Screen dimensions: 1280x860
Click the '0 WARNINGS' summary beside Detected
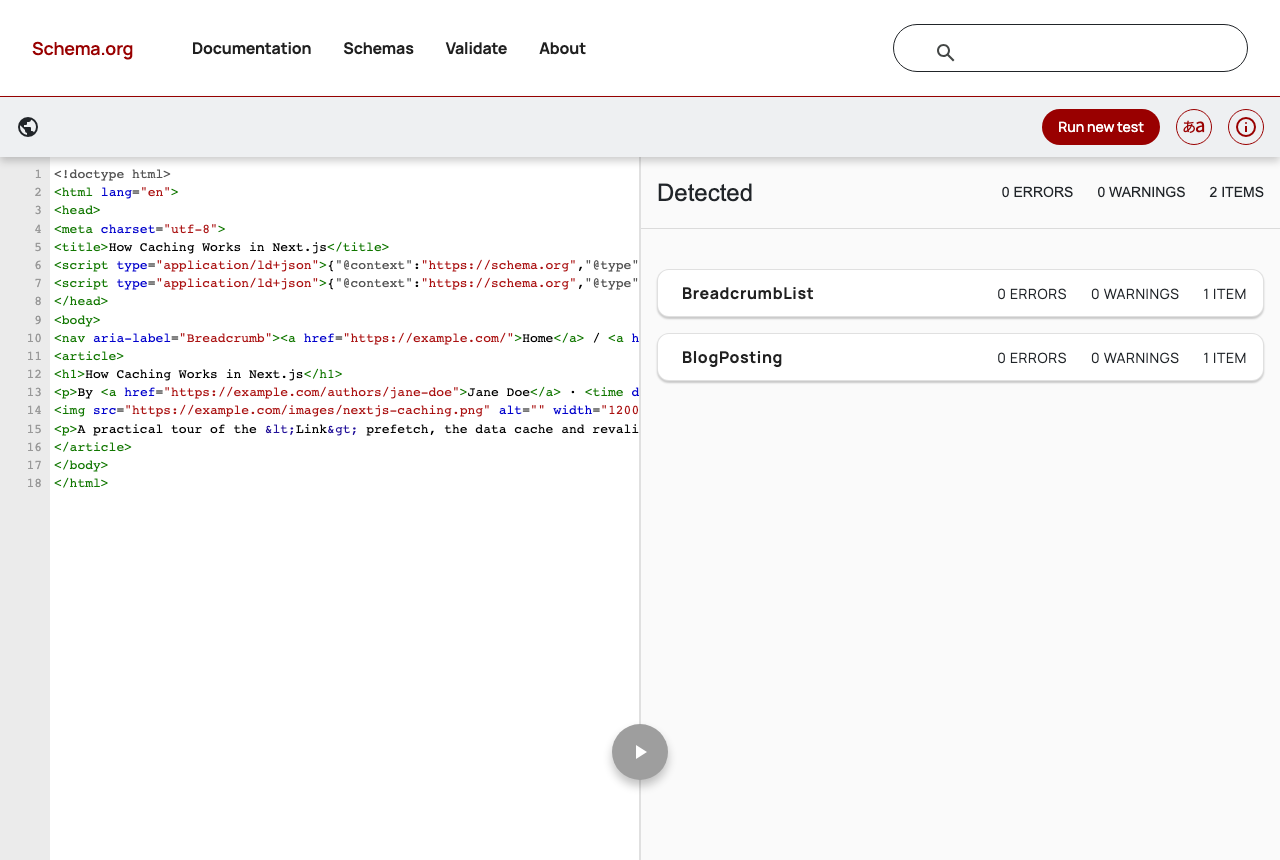point(1141,192)
